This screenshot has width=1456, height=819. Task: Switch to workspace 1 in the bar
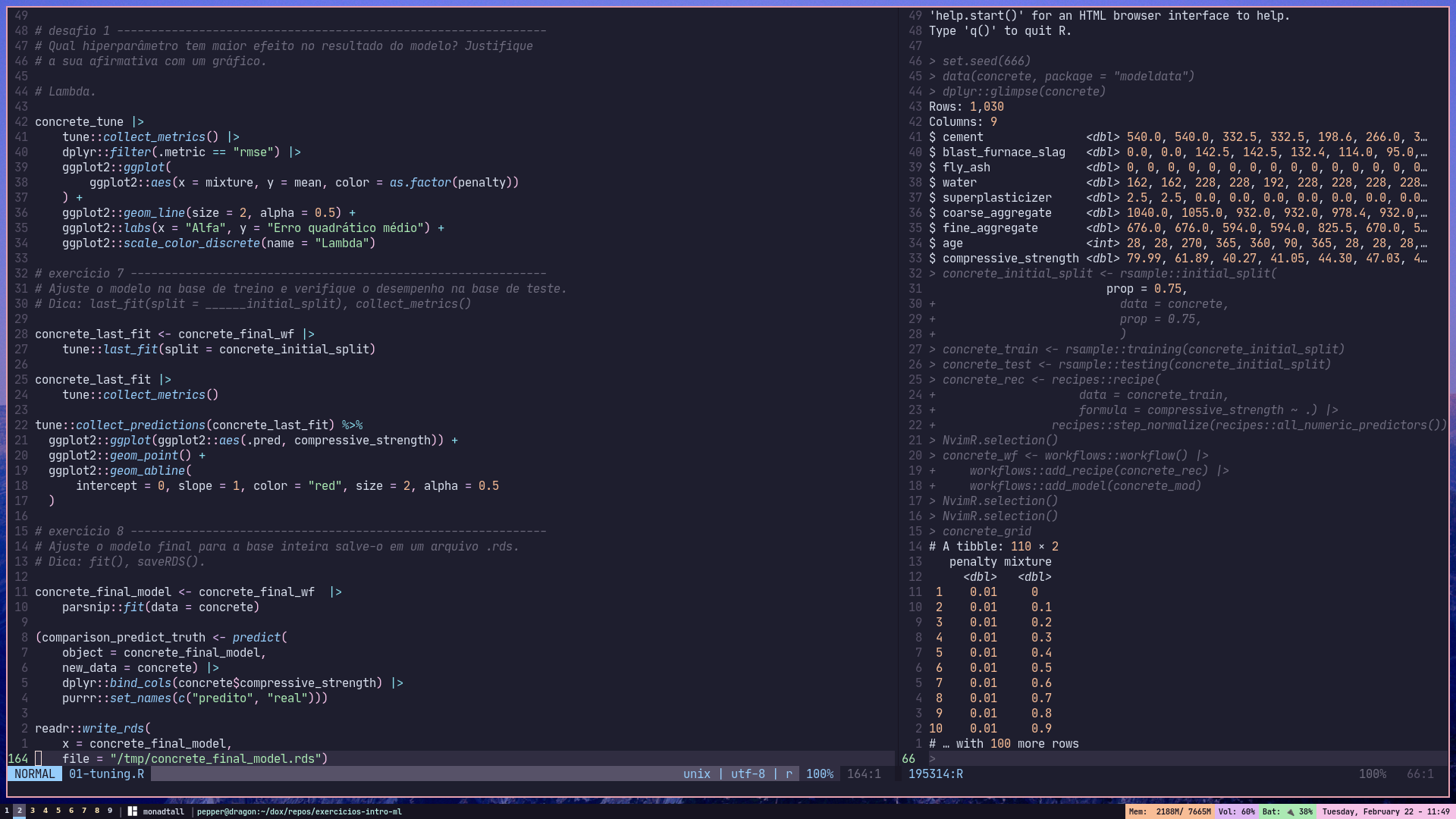[x=7, y=811]
